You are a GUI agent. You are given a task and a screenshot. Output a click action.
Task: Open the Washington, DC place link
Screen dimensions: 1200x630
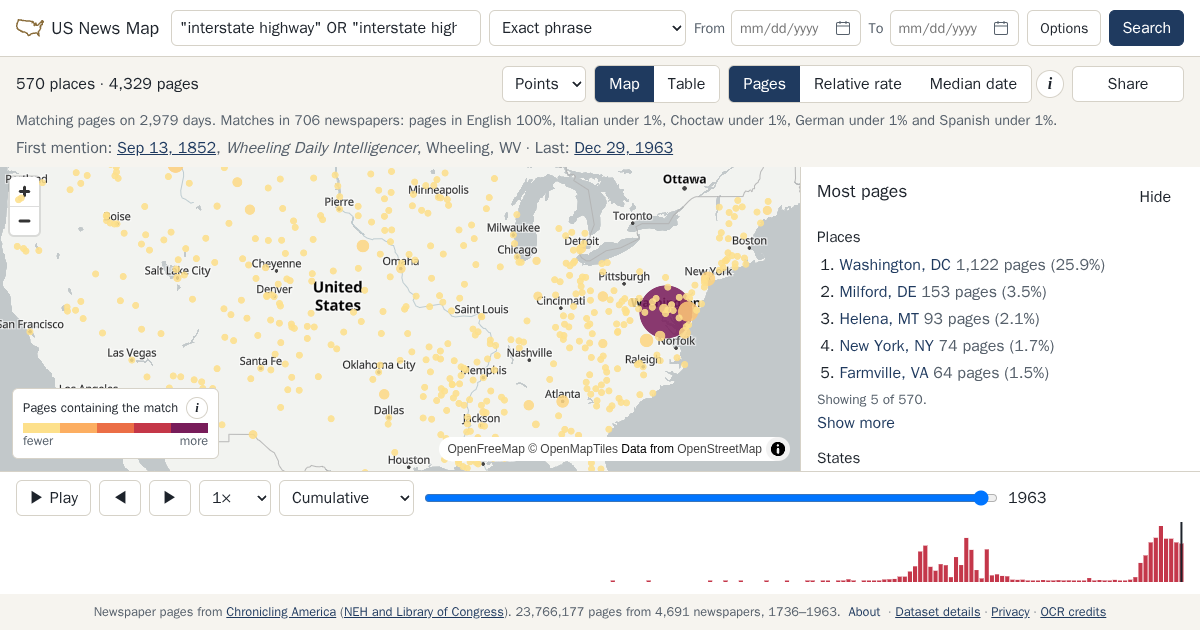point(895,265)
